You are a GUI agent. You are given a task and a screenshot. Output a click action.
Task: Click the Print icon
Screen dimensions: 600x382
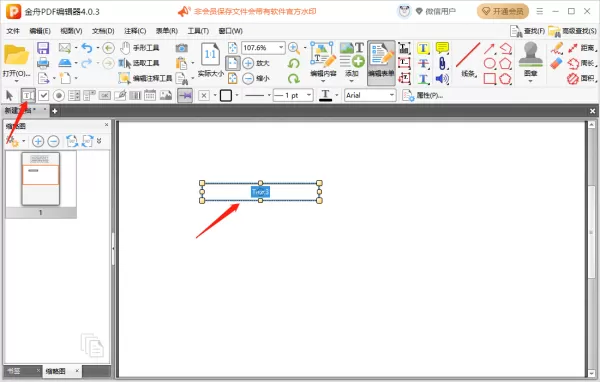click(43, 63)
